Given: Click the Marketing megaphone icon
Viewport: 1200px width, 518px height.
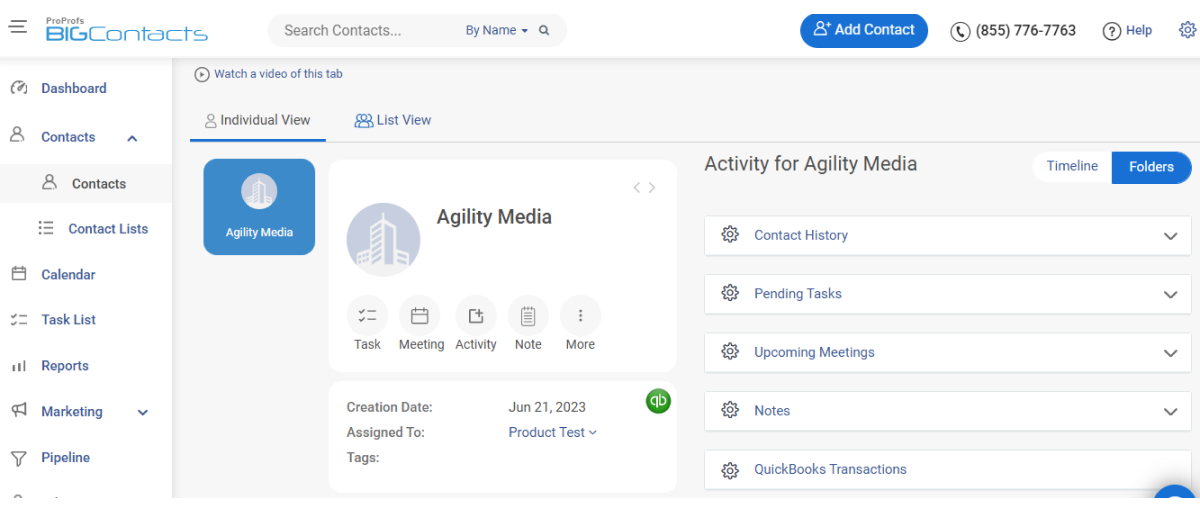Looking at the screenshot, I should [x=18, y=411].
